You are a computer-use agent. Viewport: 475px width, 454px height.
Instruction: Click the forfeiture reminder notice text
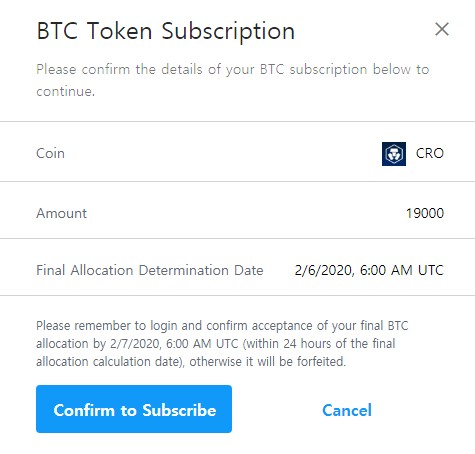point(222,344)
